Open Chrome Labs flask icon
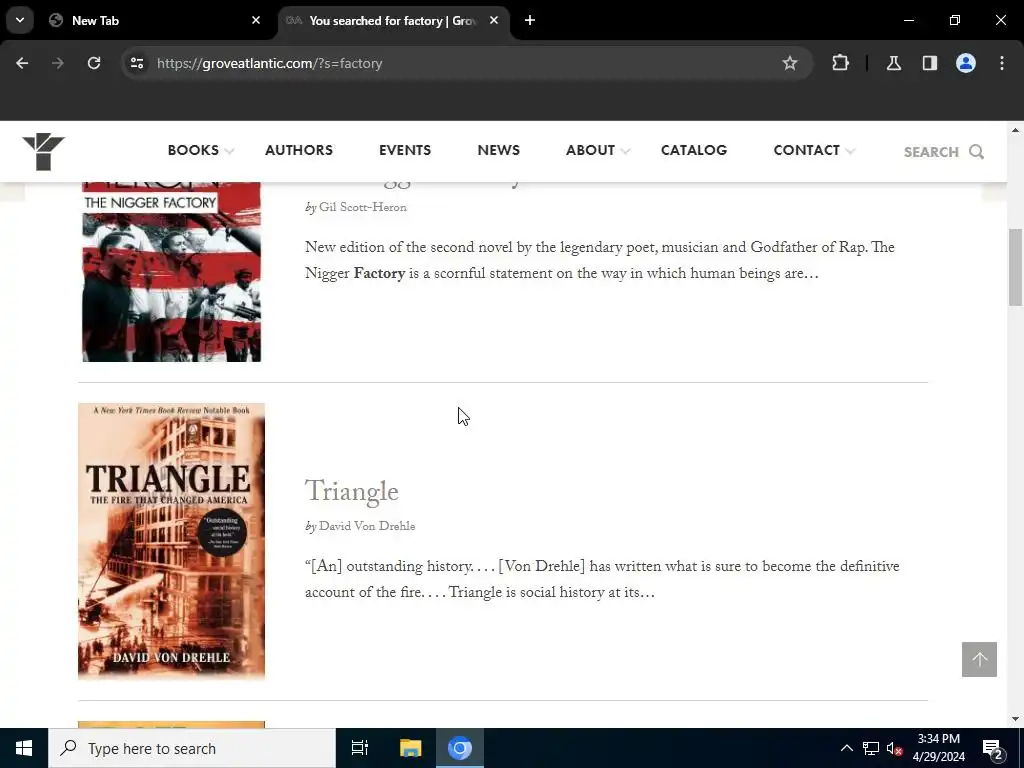Image resolution: width=1024 pixels, height=768 pixels. pyautogui.click(x=893, y=63)
